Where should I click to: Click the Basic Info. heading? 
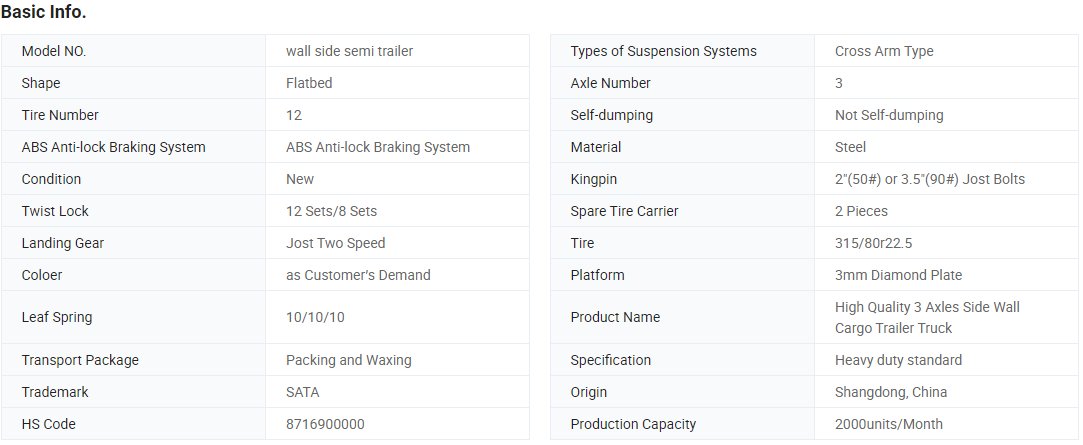(x=44, y=12)
